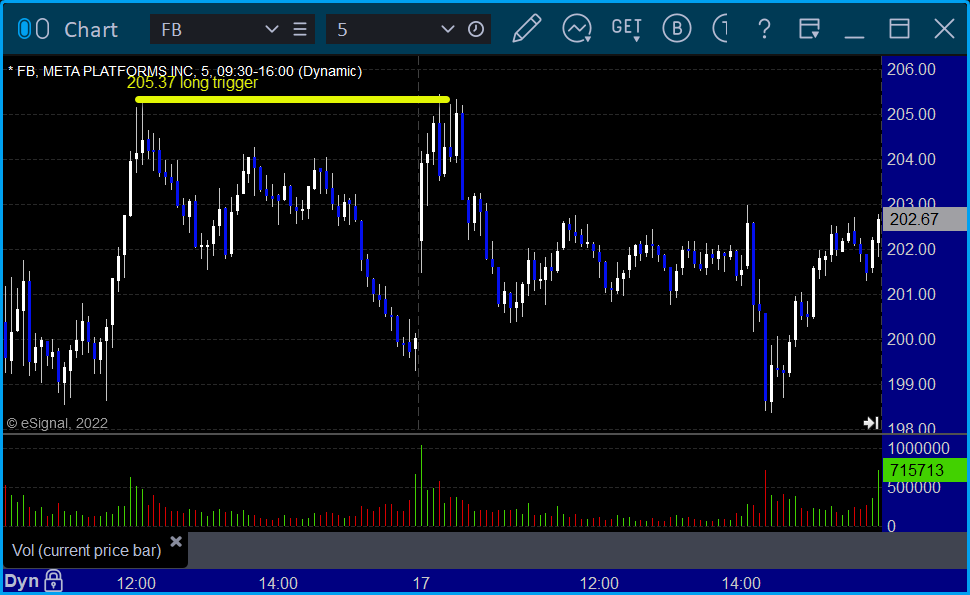970x595 pixels.
Task: Click the circled T icon
Action: (x=720, y=29)
